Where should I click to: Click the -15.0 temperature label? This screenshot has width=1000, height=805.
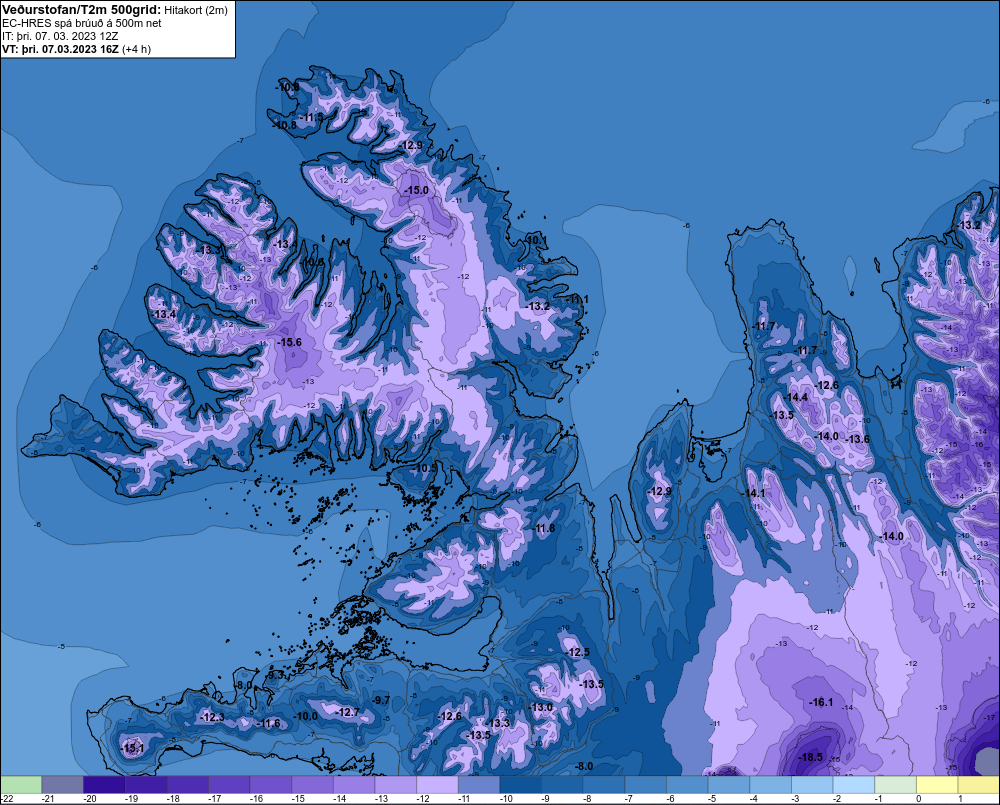coord(416,190)
